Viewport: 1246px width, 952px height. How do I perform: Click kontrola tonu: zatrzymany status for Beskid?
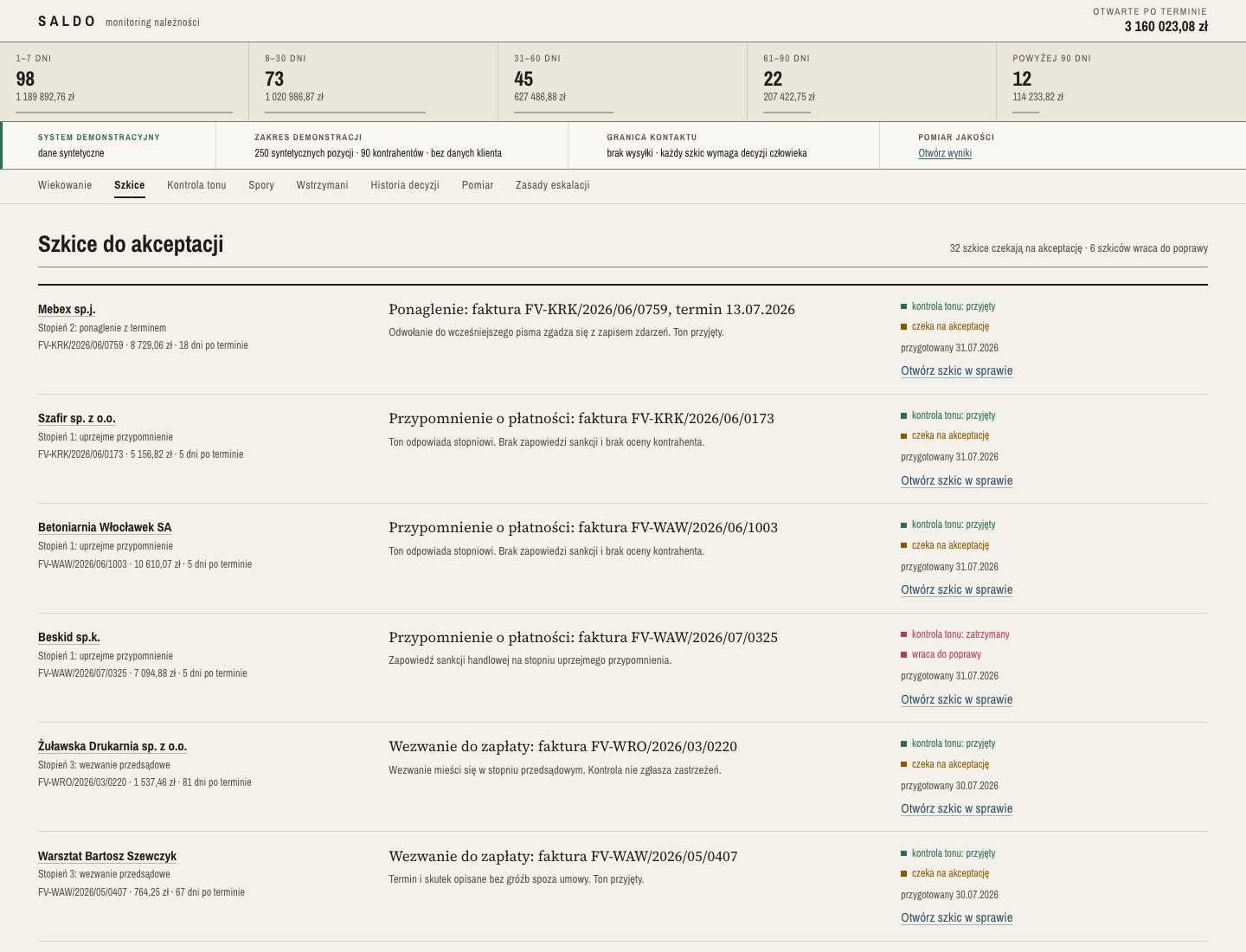pos(955,634)
